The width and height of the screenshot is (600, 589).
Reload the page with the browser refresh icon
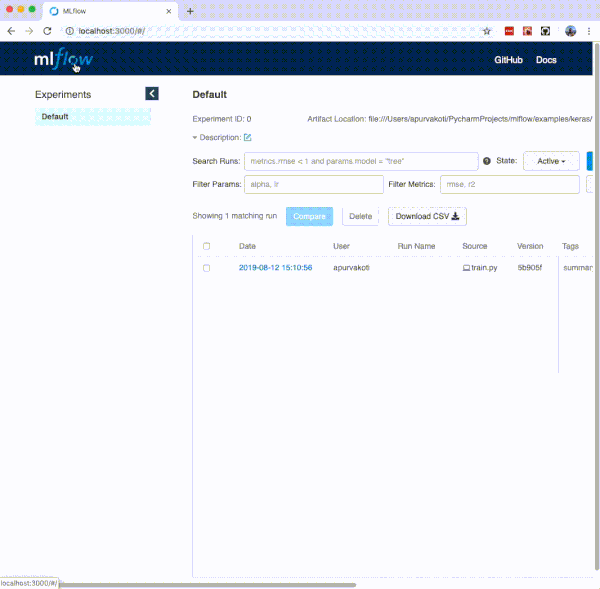click(47, 31)
